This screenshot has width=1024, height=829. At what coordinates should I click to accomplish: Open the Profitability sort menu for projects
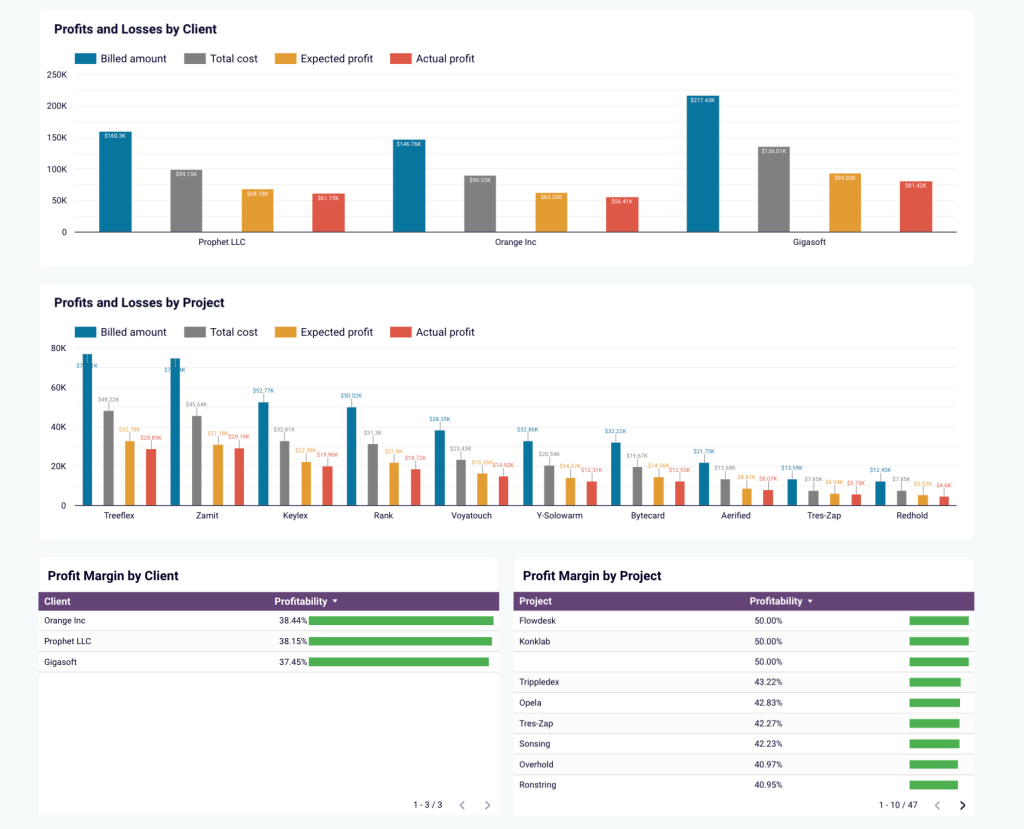click(x=781, y=601)
